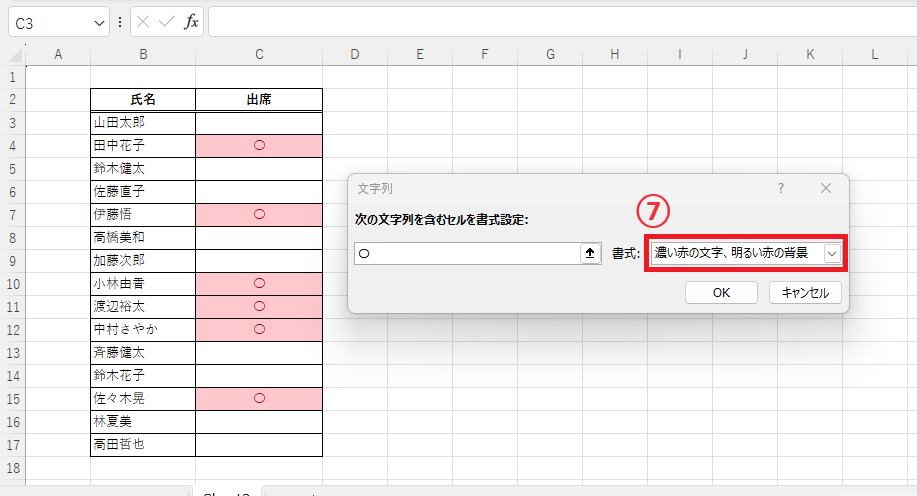This screenshot has height=496, width=917.
Task: Click the highlighted ○ cell for 渡辺裕太
Action: coord(259,306)
